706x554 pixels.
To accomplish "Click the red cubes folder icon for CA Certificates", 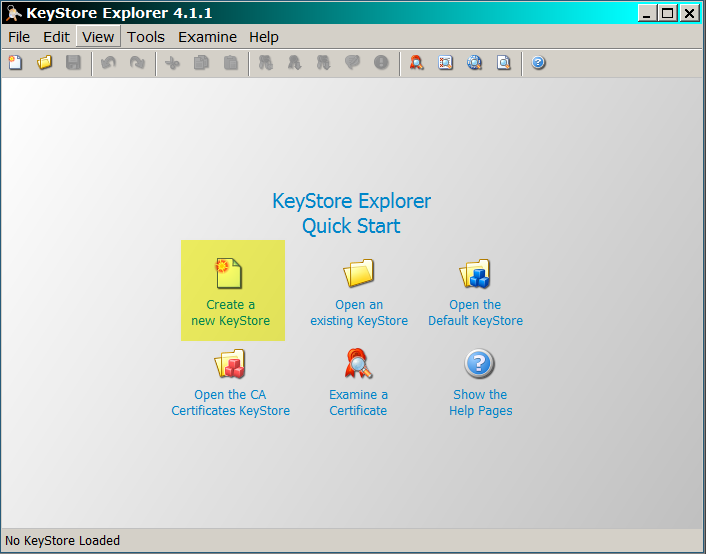I will click(230, 363).
